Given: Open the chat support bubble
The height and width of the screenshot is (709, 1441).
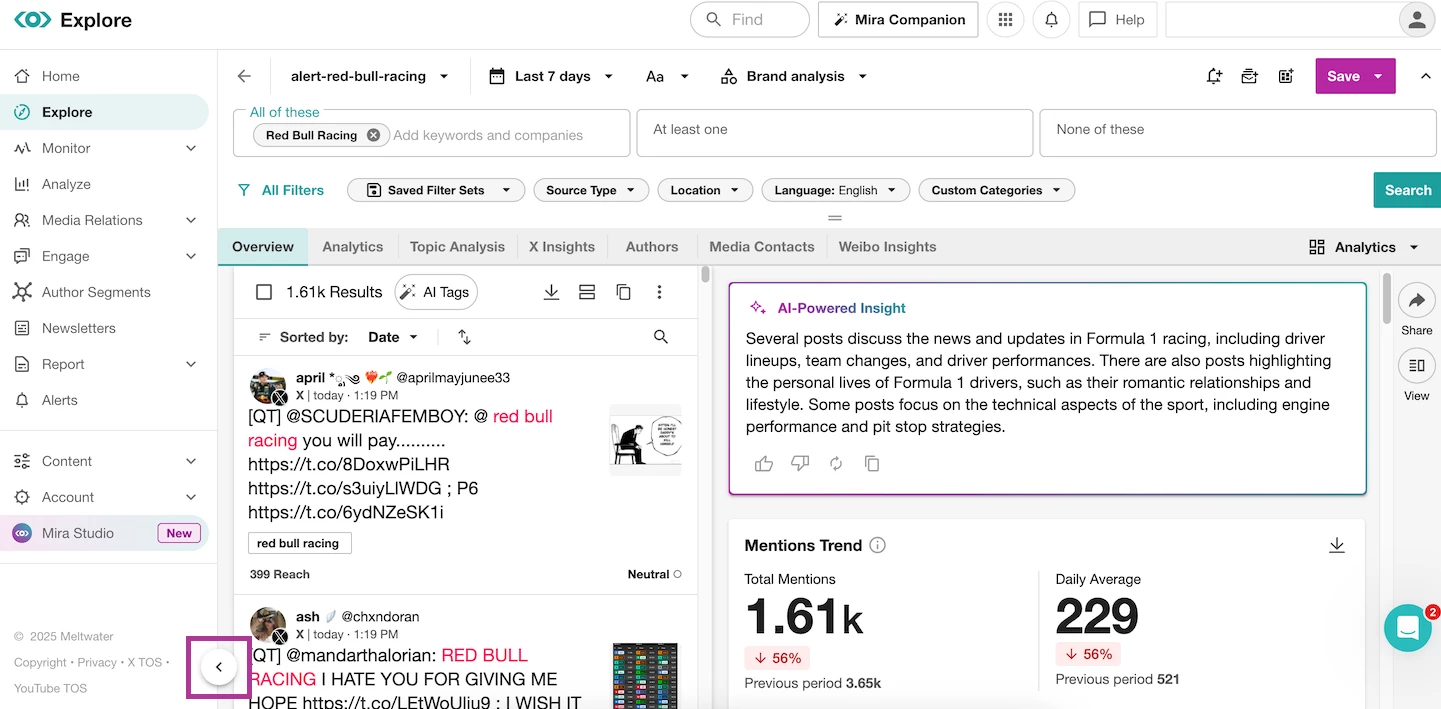Looking at the screenshot, I should click(x=1408, y=628).
